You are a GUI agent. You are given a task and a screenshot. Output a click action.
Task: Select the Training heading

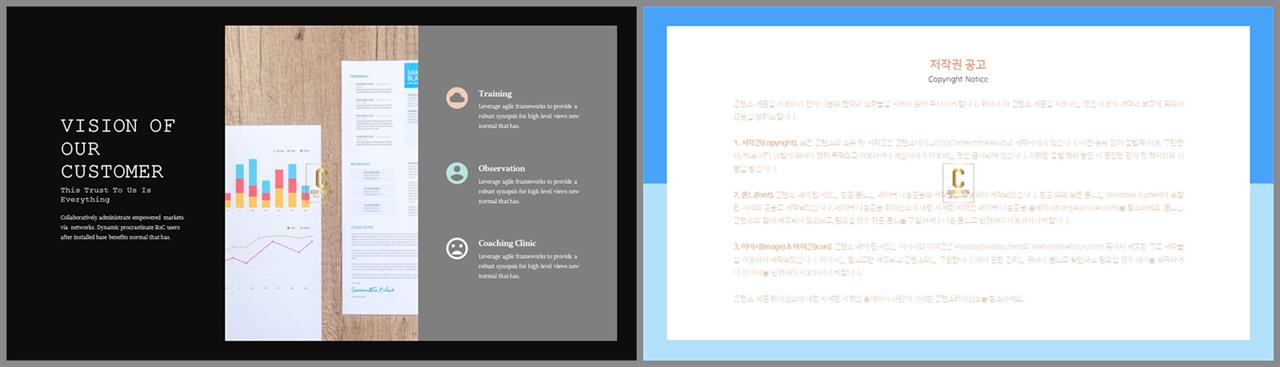coord(495,93)
